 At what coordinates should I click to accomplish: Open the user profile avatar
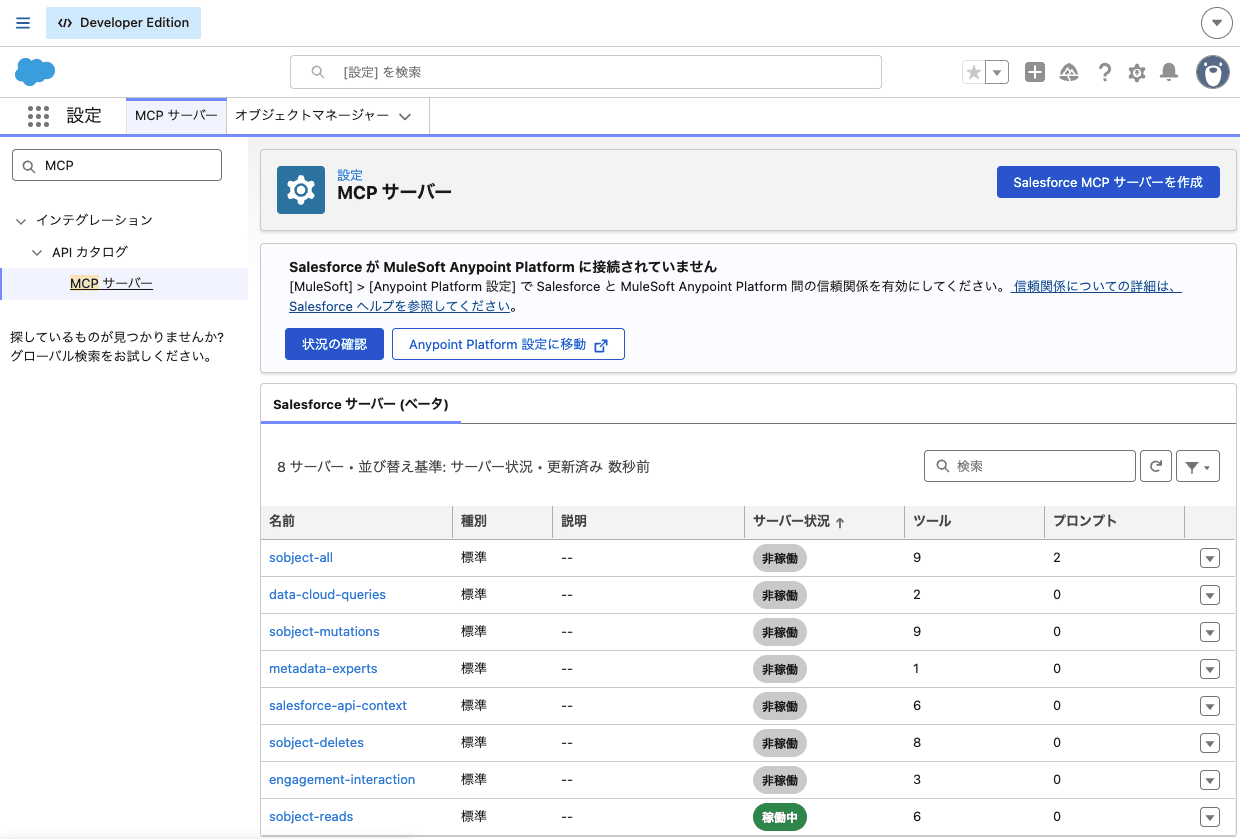pos(1212,72)
